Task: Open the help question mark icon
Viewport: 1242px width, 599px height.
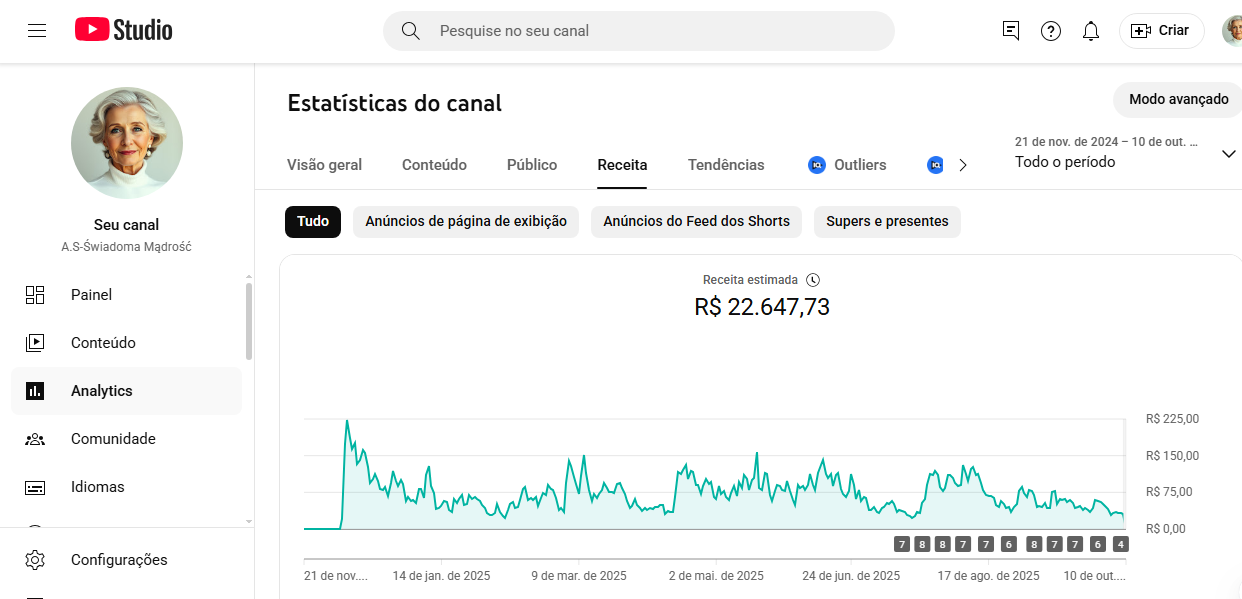Action: 1051,31
